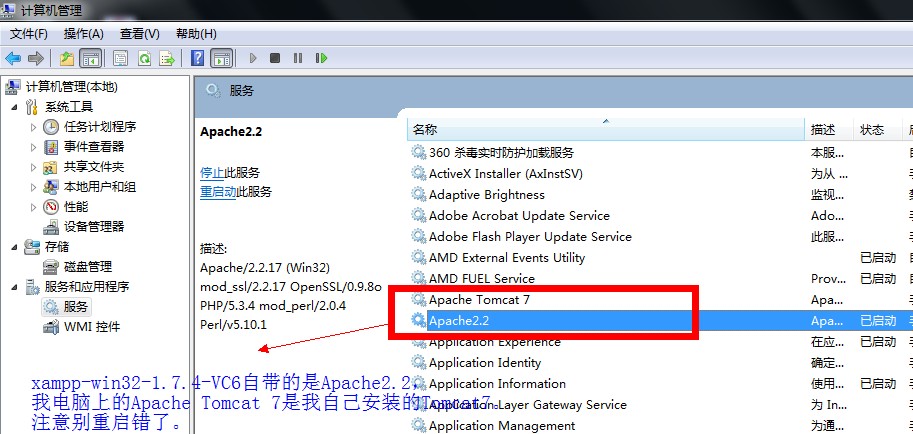The height and width of the screenshot is (434, 913).
Task: Toggle the Show/Hide Console Tree toolbar button
Action: [91, 58]
